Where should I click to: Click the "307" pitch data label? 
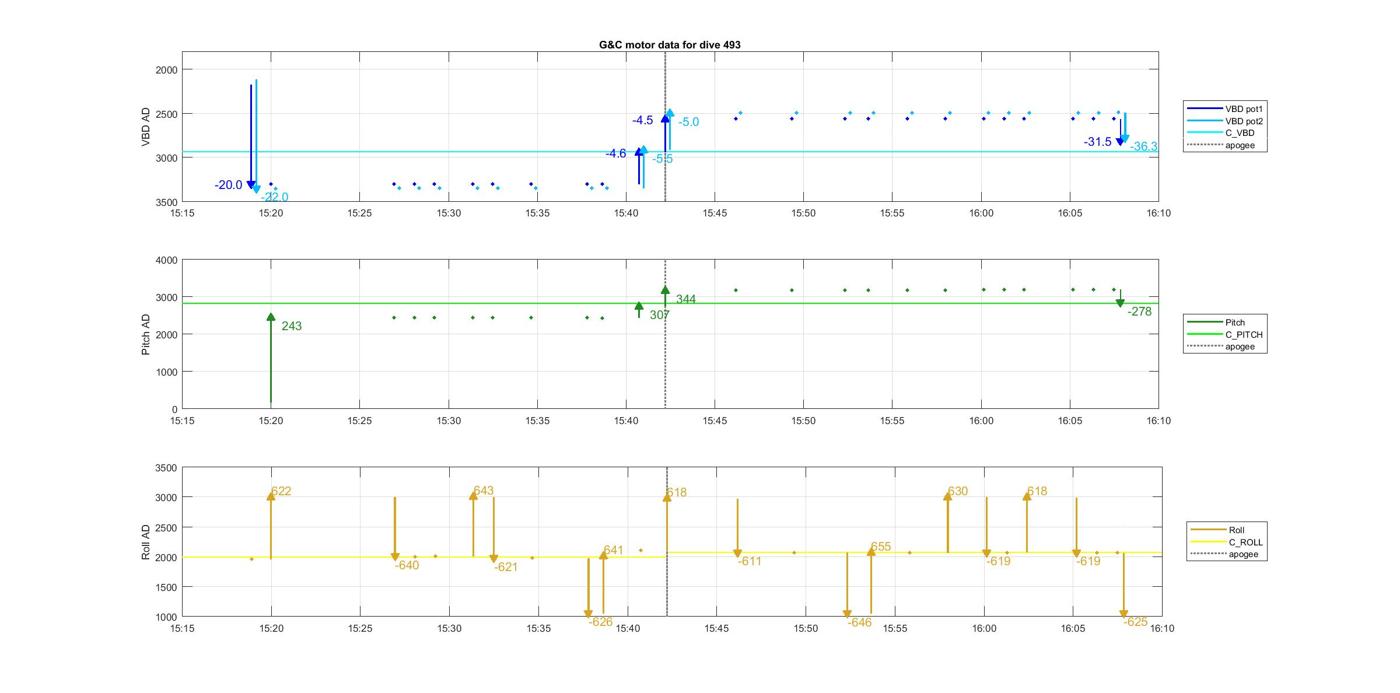pos(659,315)
